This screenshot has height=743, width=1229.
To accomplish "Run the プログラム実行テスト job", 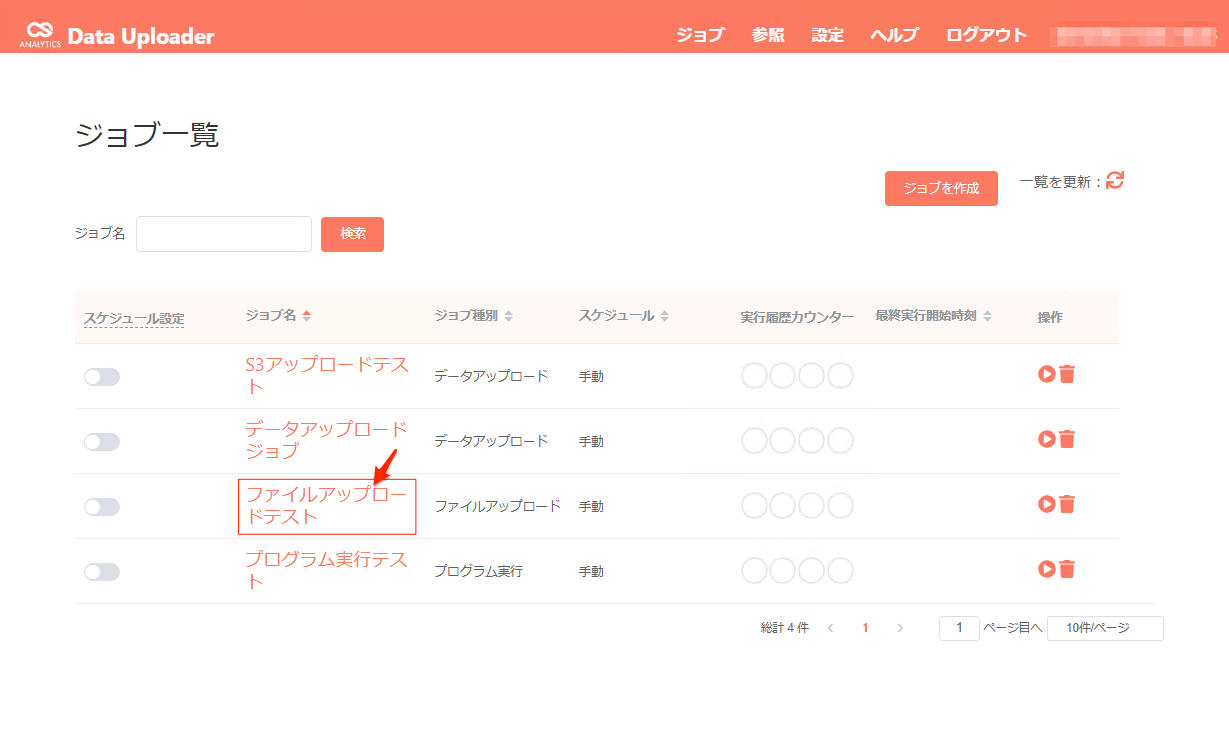I will tap(1047, 569).
